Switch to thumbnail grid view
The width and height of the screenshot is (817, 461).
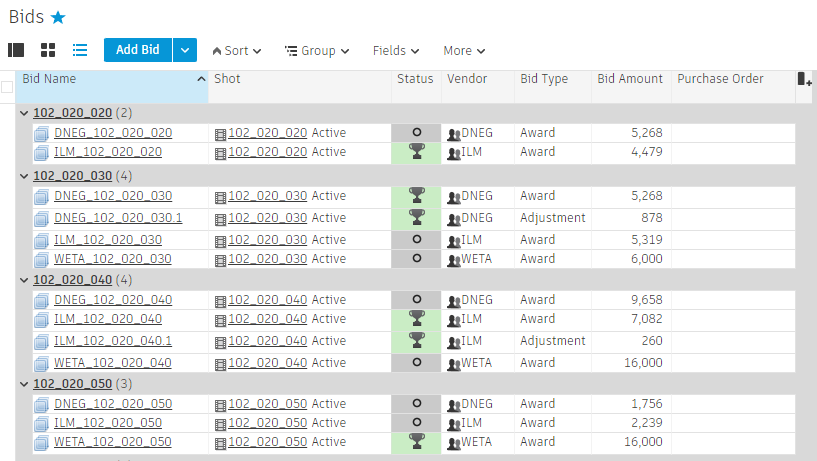48,50
